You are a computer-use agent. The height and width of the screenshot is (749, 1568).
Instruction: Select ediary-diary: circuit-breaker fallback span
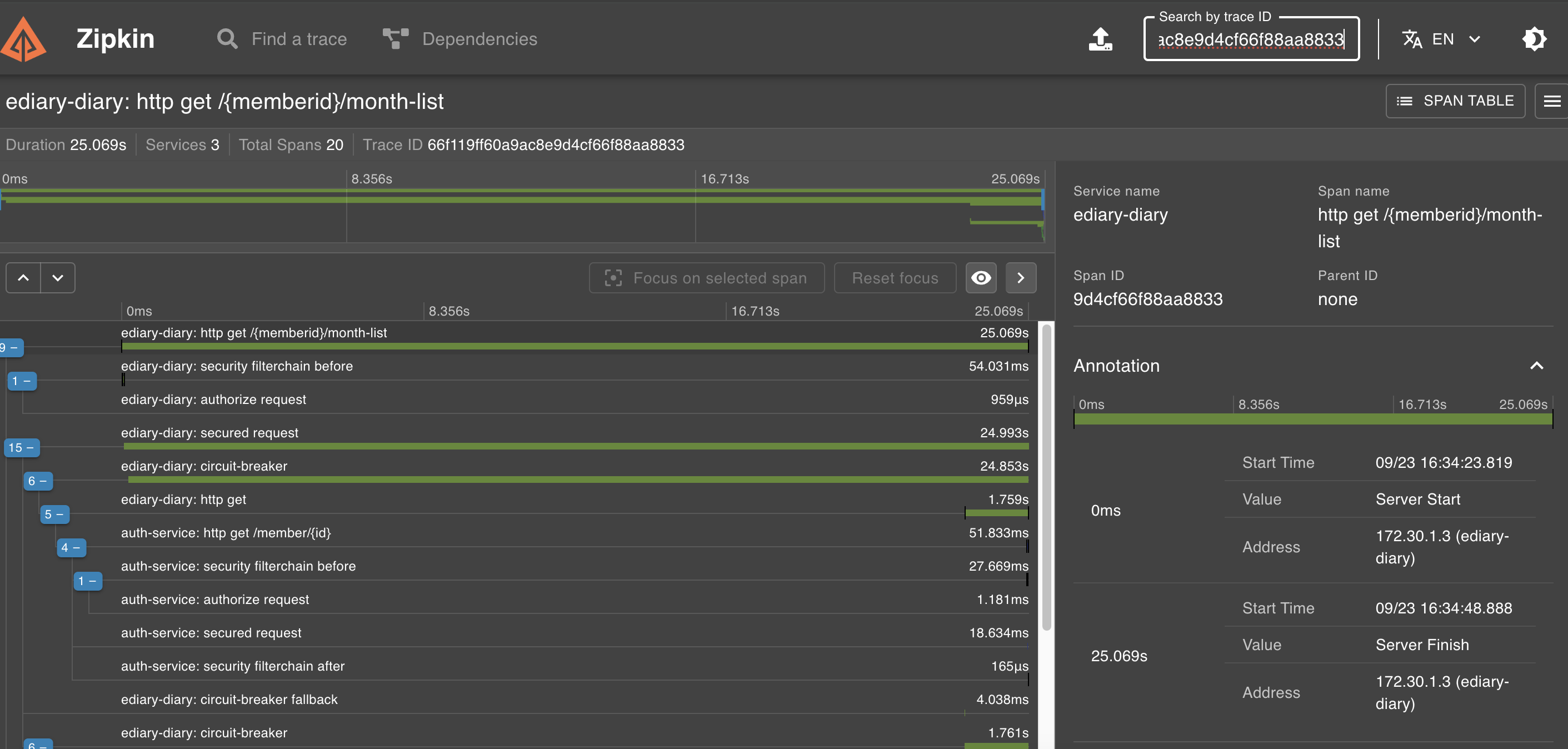(x=575, y=705)
